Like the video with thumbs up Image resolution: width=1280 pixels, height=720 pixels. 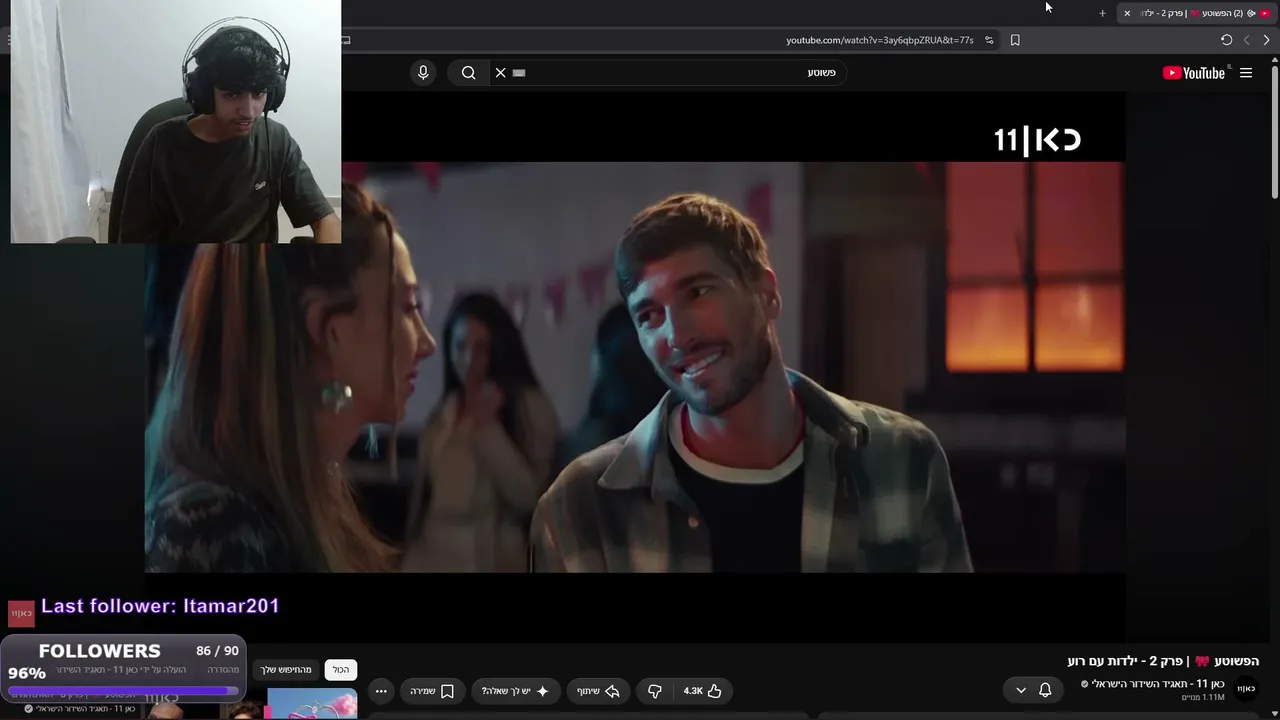pyautogui.click(x=702, y=691)
